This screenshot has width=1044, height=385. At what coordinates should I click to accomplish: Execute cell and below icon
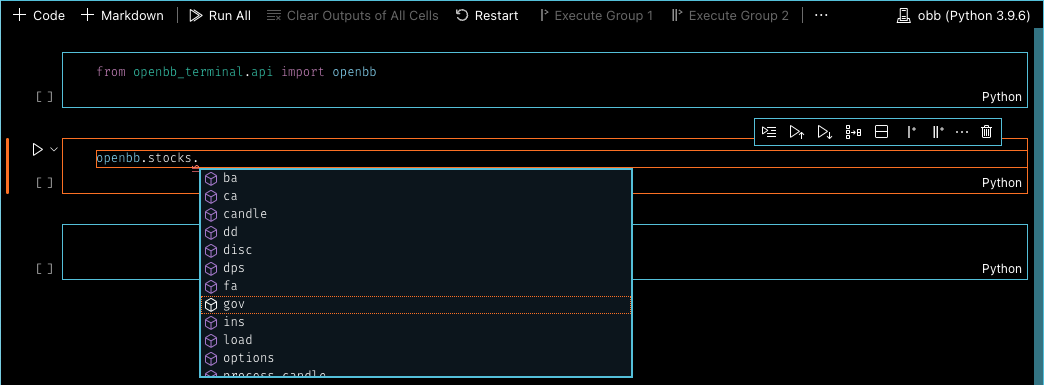click(x=825, y=132)
